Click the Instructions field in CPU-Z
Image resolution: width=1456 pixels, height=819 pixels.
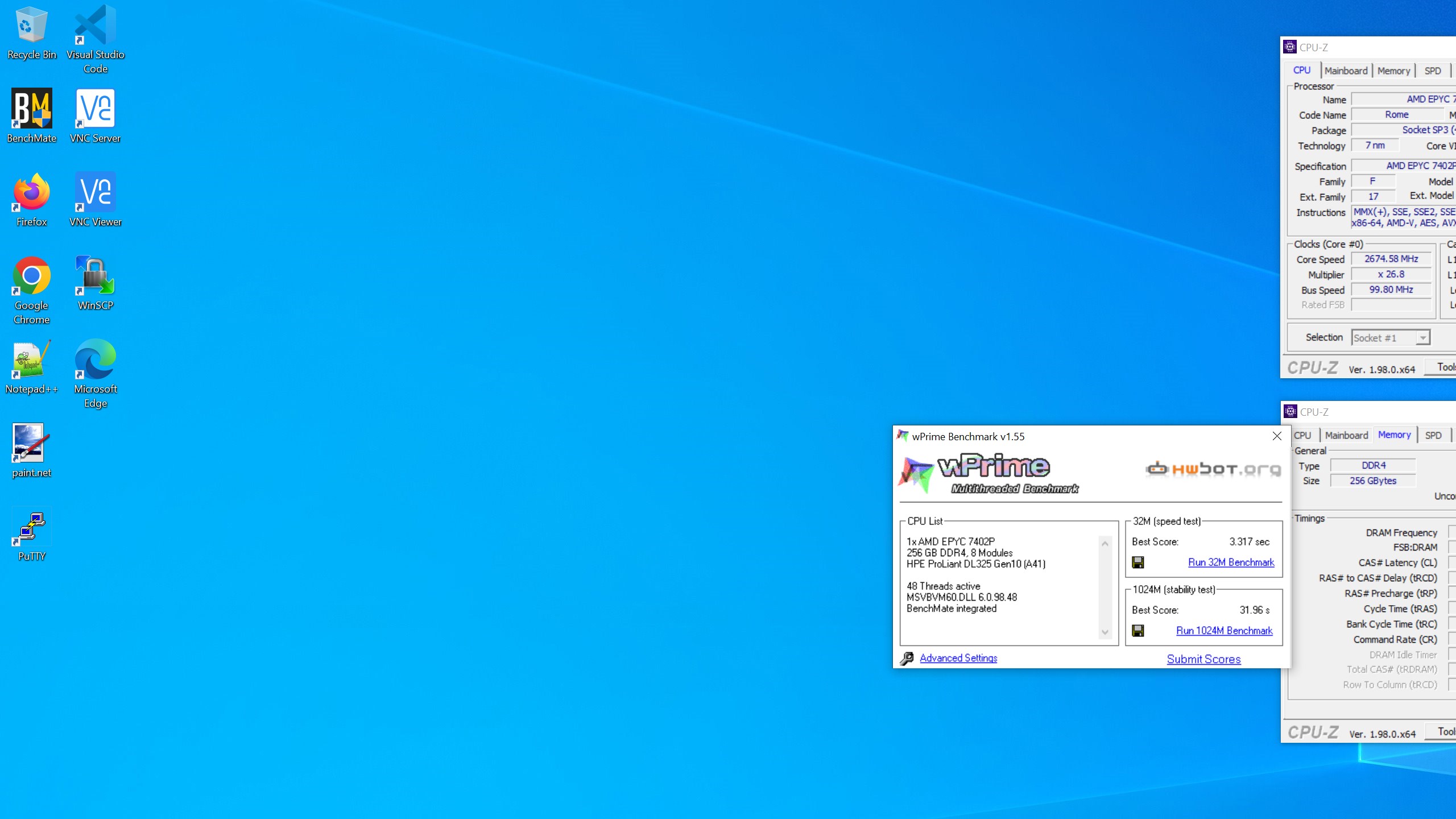tap(1404, 217)
